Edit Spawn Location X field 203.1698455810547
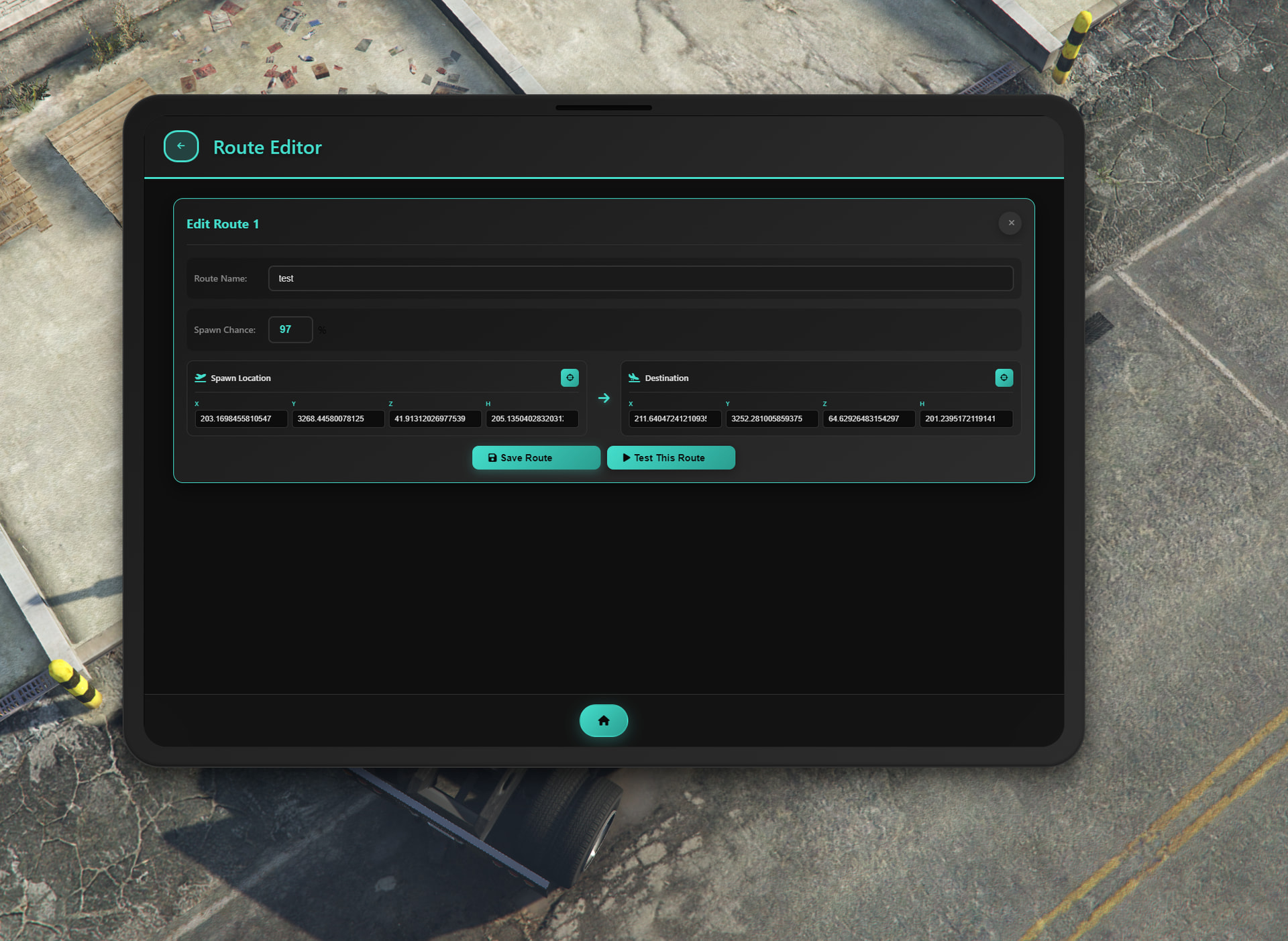1288x941 pixels. 241,419
